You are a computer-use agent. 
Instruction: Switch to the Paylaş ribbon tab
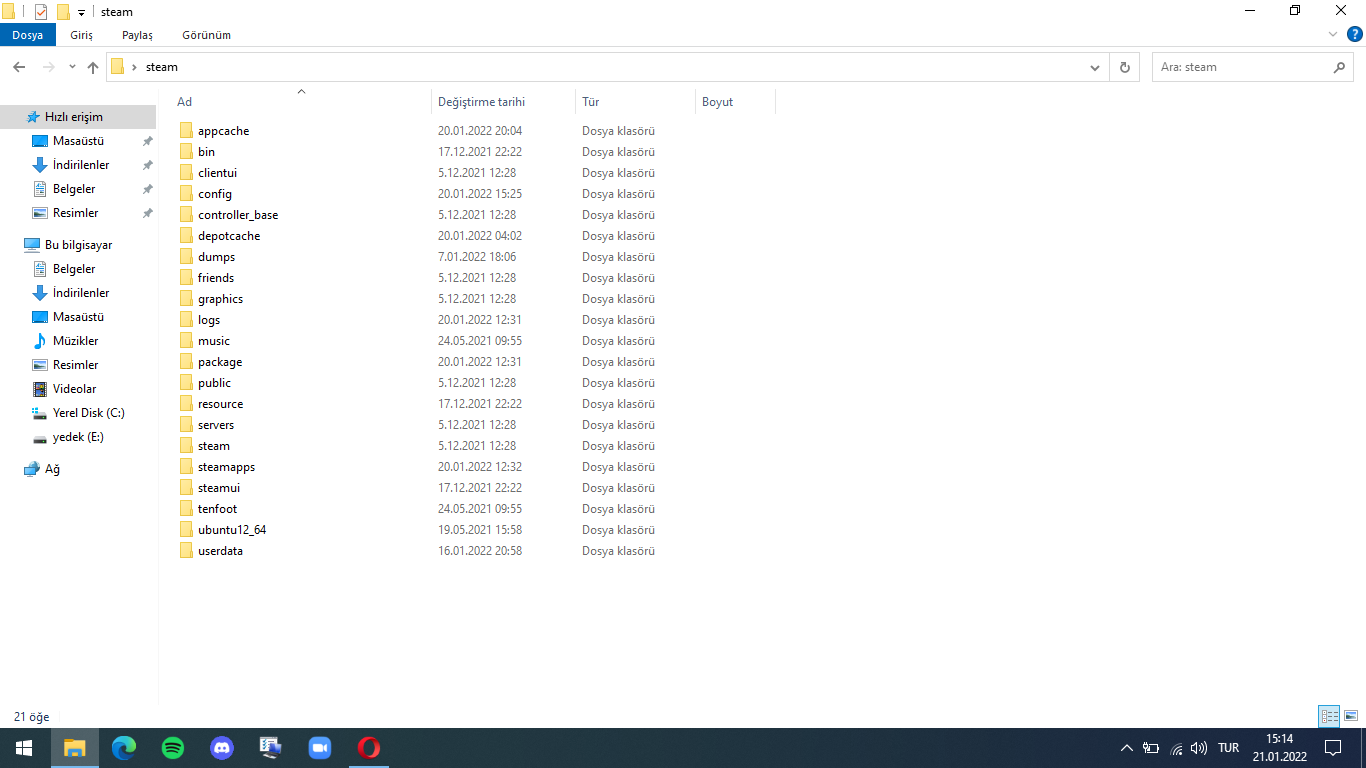click(x=137, y=35)
